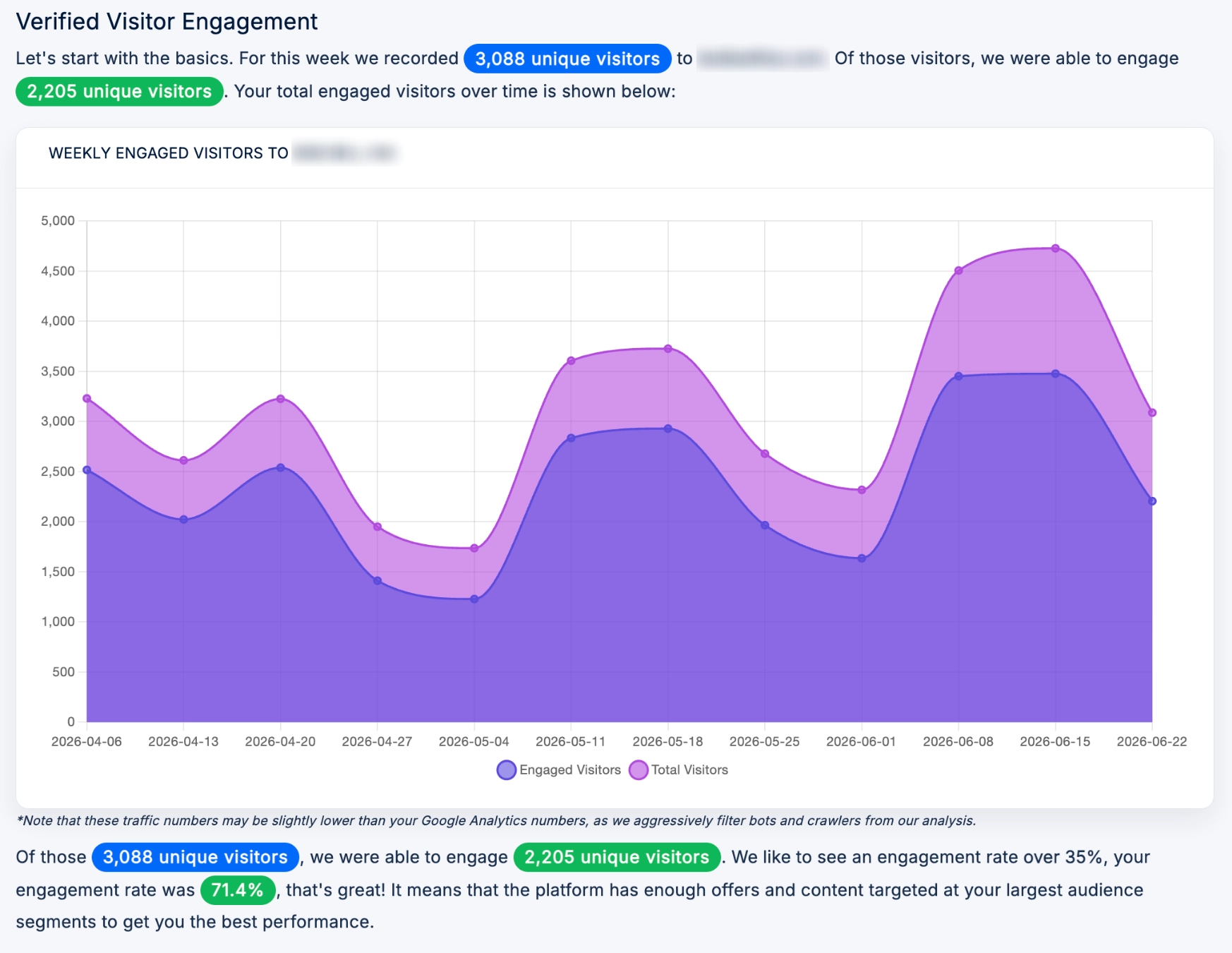1232x953 pixels.
Task: Click the blue-purple Engaged Visitors legend circle
Action: [x=507, y=769]
